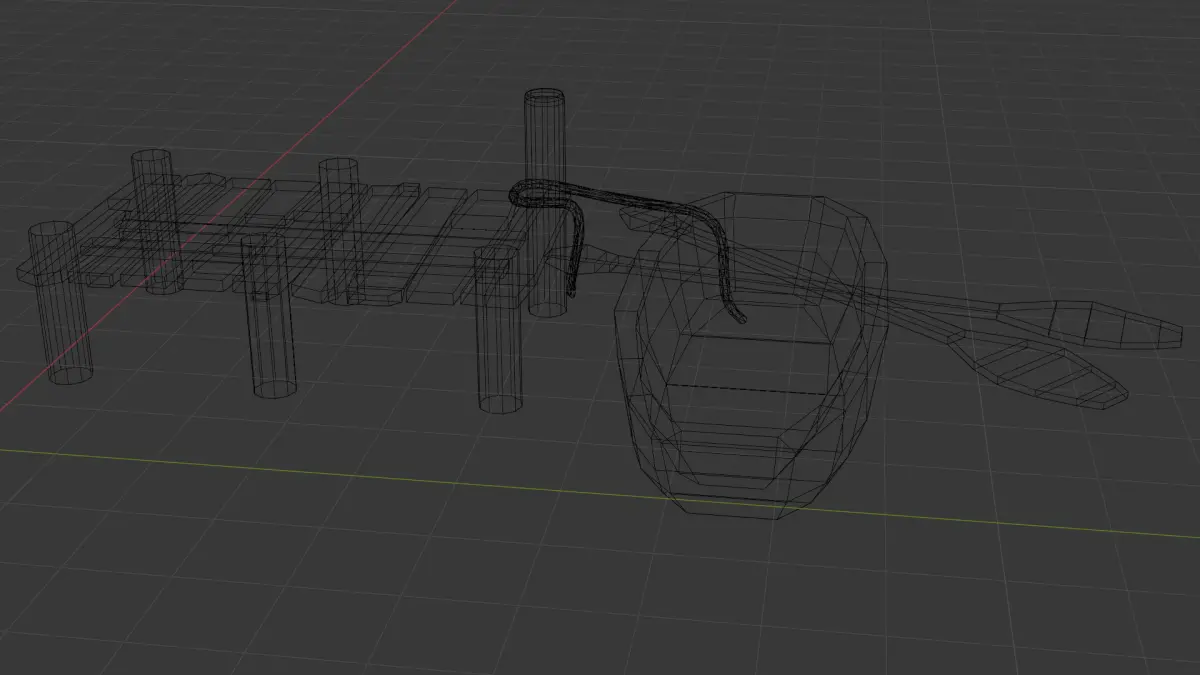Select the lower oar blade beside the boat
The width and height of the screenshot is (1200, 675).
[x=1040, y=371]
